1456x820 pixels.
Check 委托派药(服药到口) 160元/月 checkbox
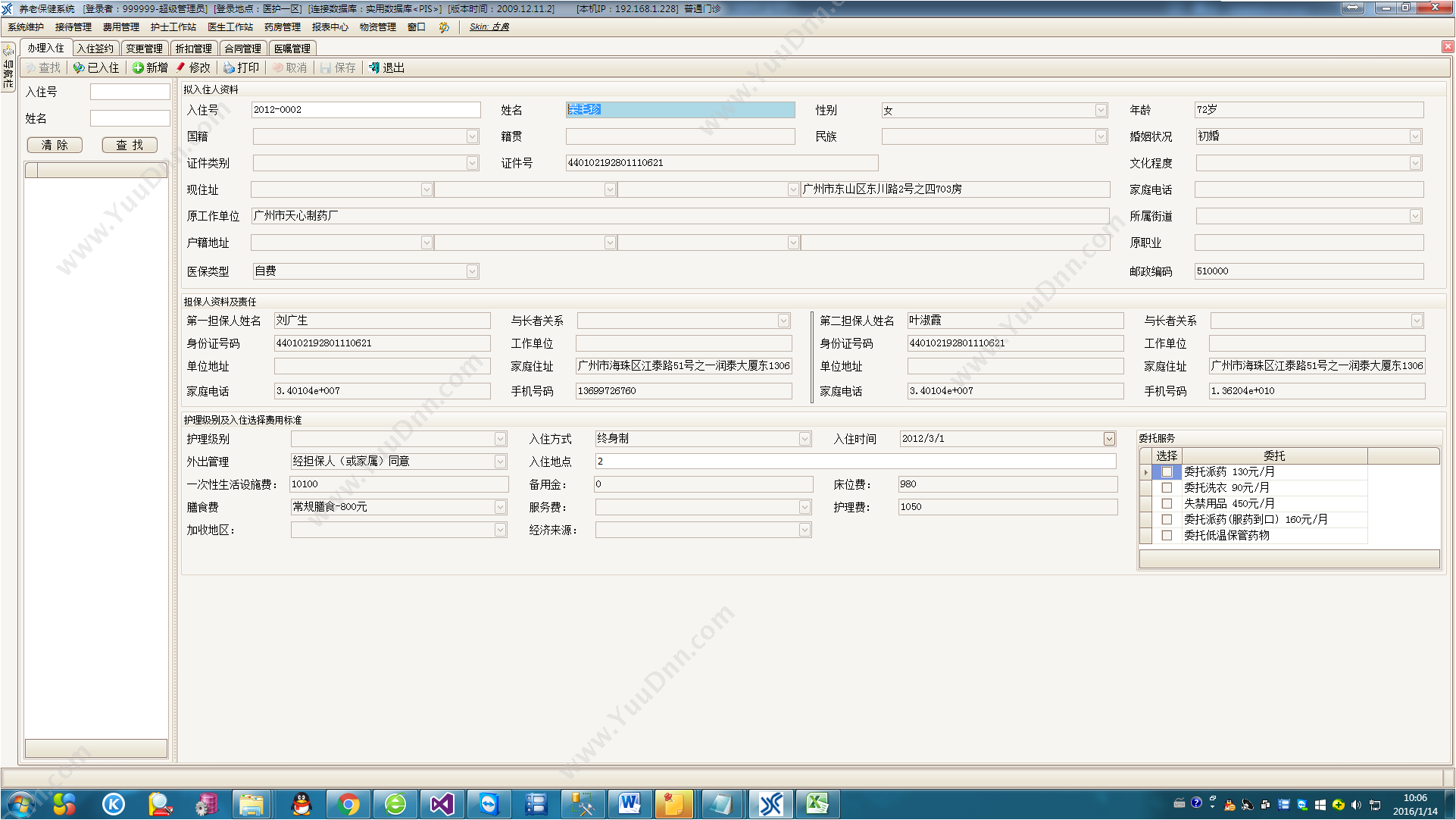click(x=1167, y=520)
